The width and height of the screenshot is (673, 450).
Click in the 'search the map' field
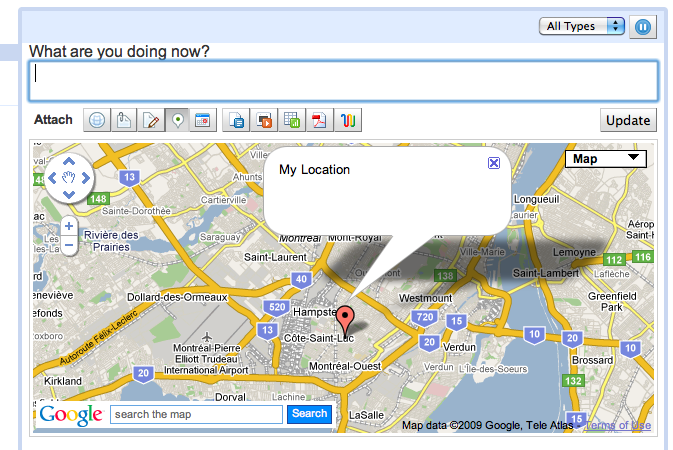click(x=196, y=414)
